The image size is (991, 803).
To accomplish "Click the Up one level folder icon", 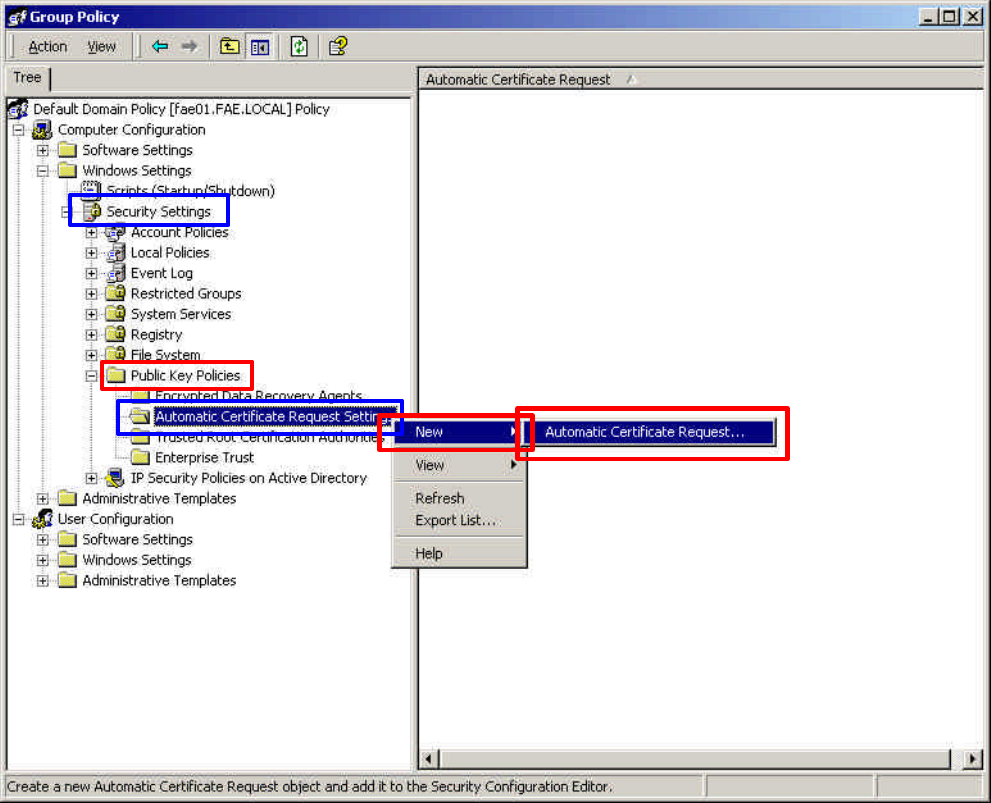I will pyautogui.click(x=229, y=46).
